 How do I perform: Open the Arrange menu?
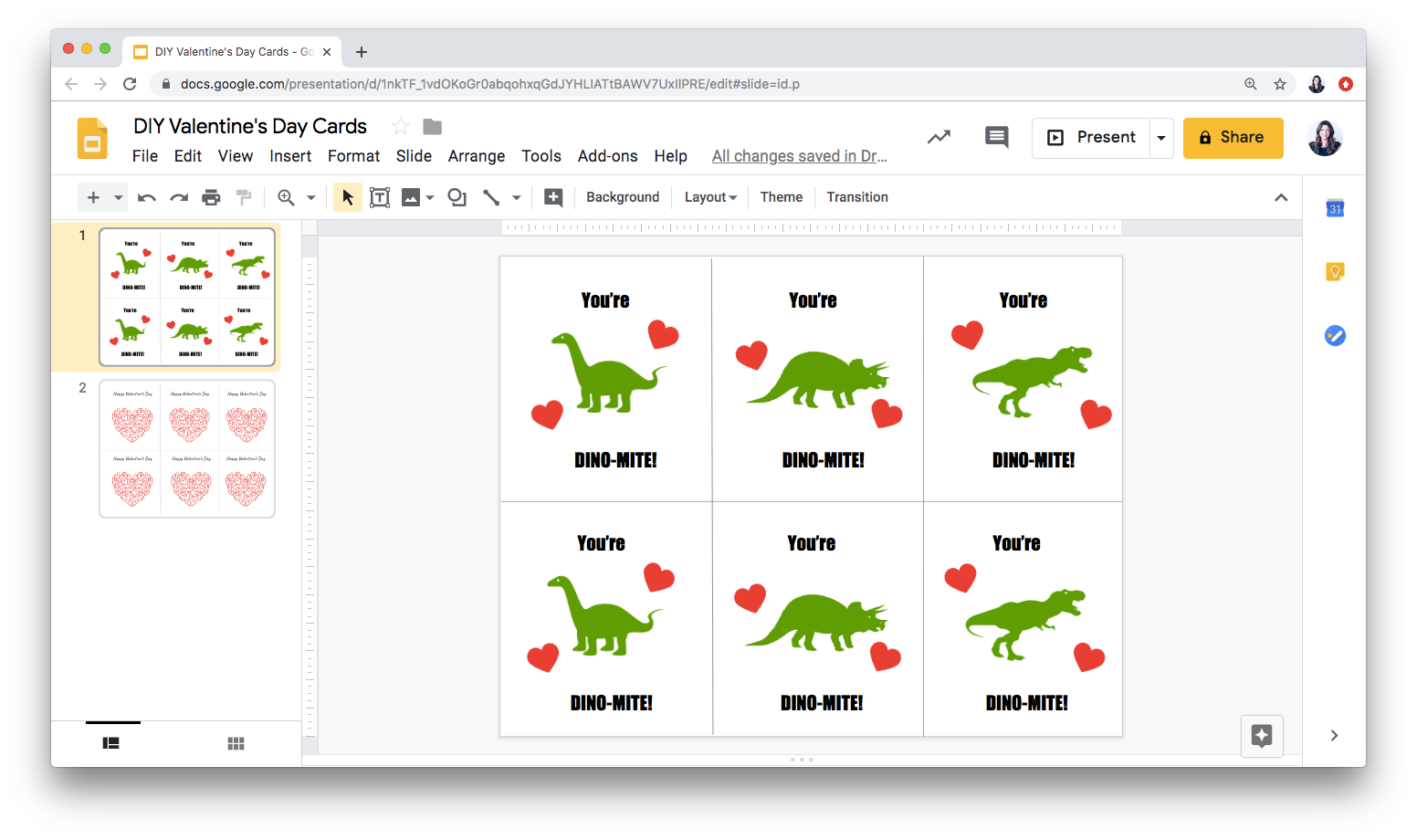coord(477,156)
